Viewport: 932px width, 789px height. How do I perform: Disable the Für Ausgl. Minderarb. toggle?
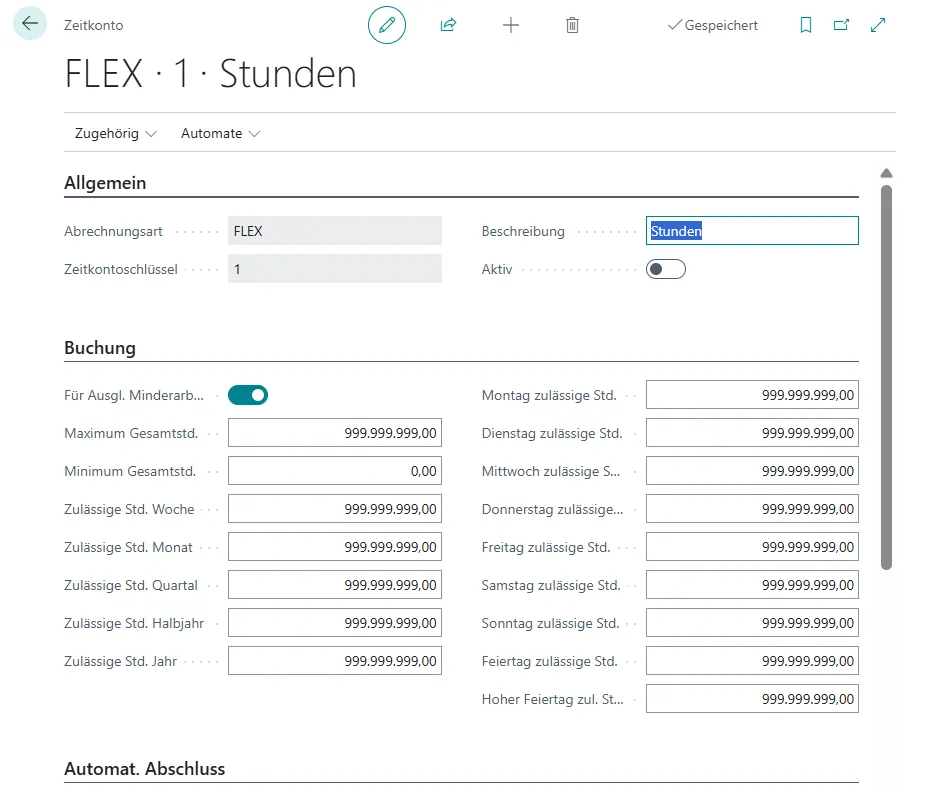[248, 395]
